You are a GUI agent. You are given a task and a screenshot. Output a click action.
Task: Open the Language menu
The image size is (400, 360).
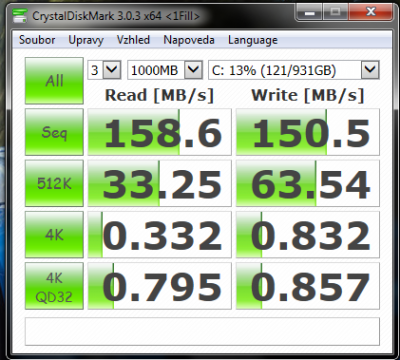pos(253,40)
